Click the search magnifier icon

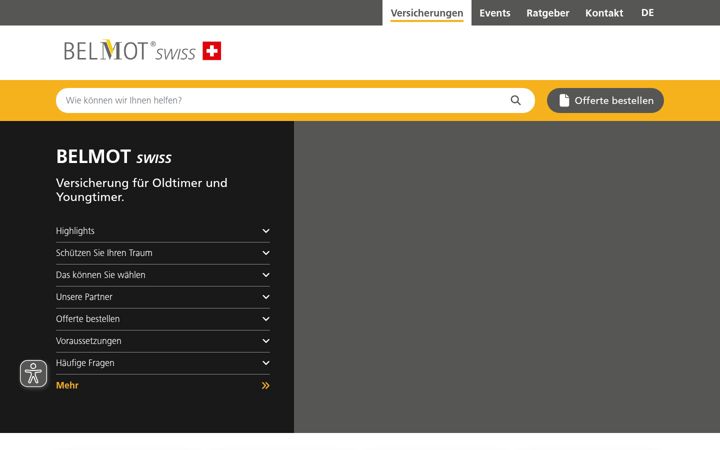coord(516,100)
